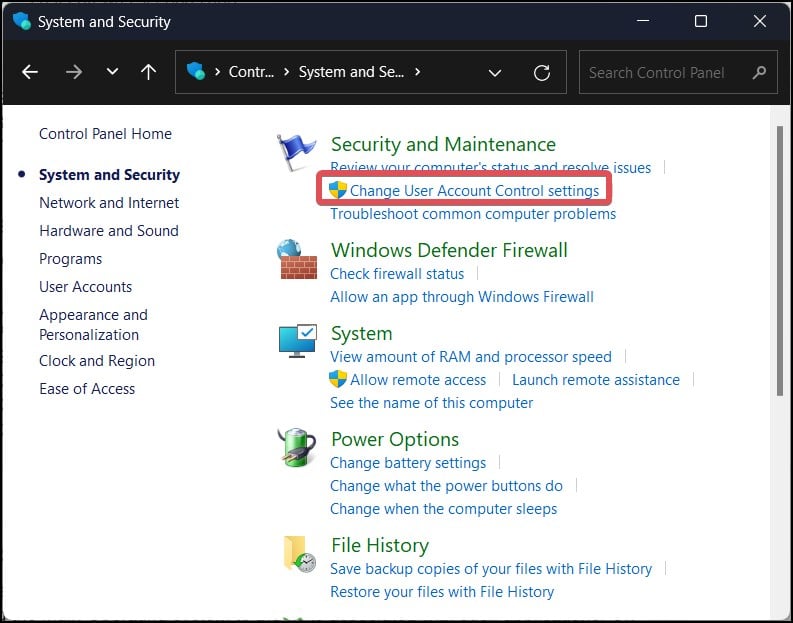Open Network and Internet category
The height and width of the screenshot is (623, 793).
(x=109, y=202)
